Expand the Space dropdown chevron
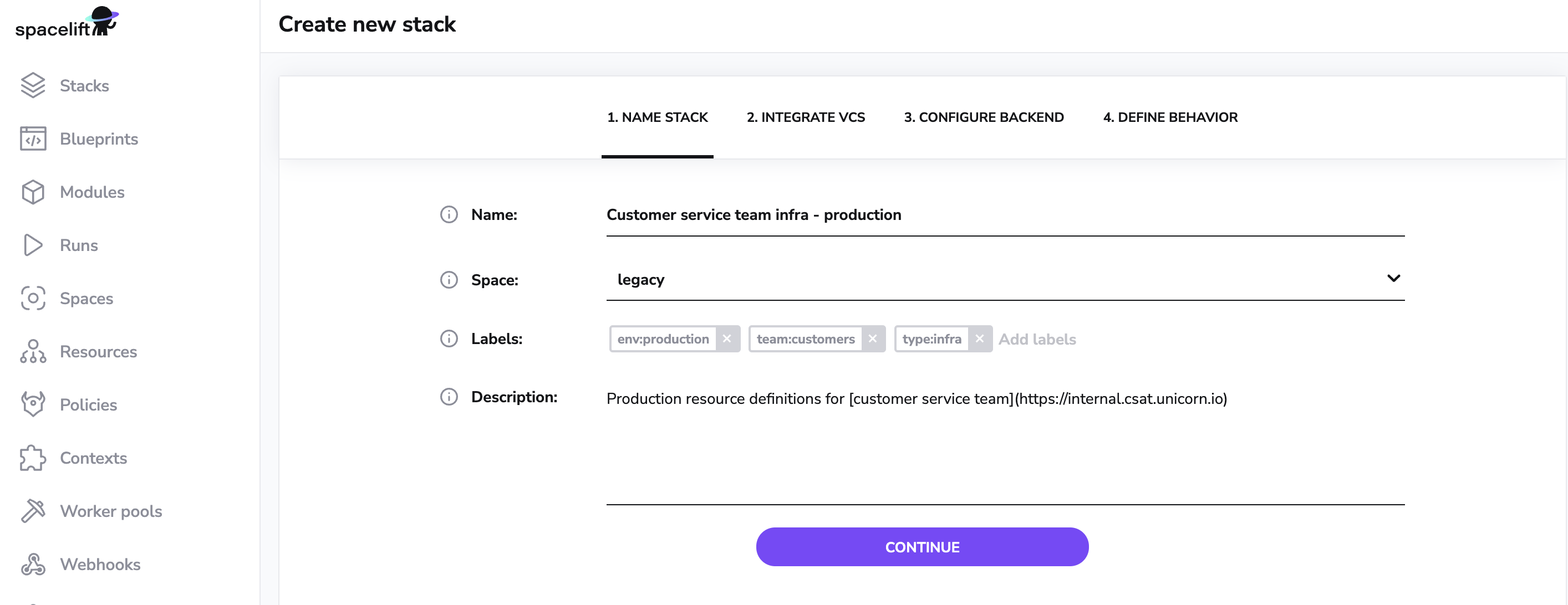 point(1393,279)
